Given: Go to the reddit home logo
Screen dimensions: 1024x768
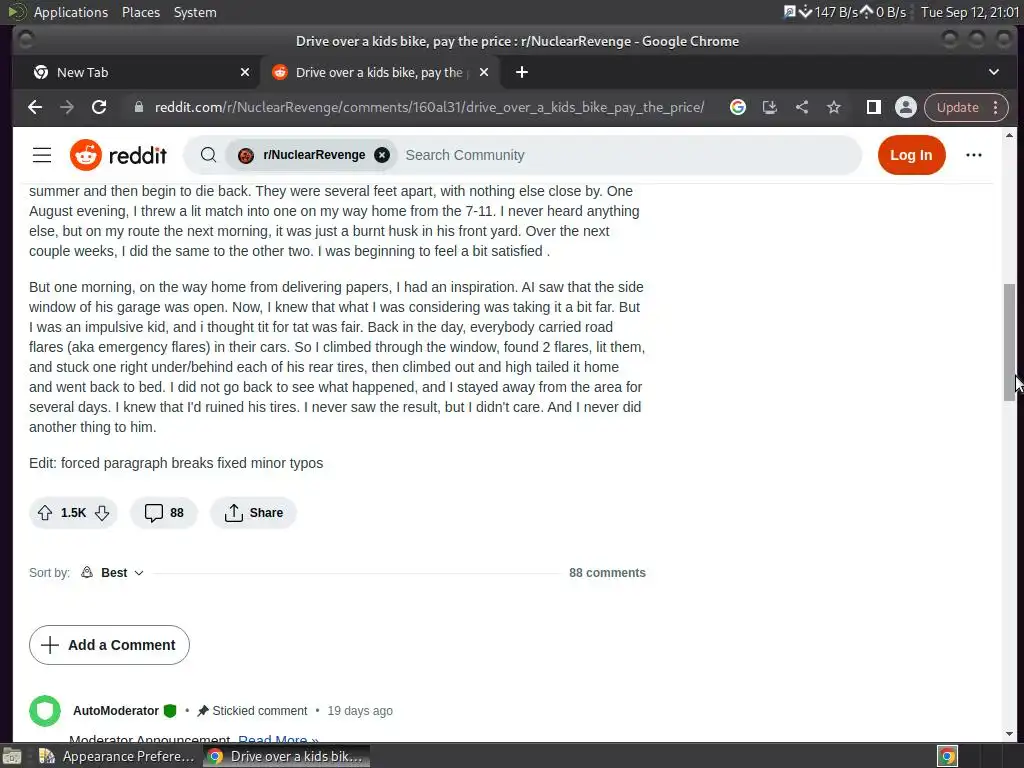Looking at the screenshot, I should coord(118,155).
